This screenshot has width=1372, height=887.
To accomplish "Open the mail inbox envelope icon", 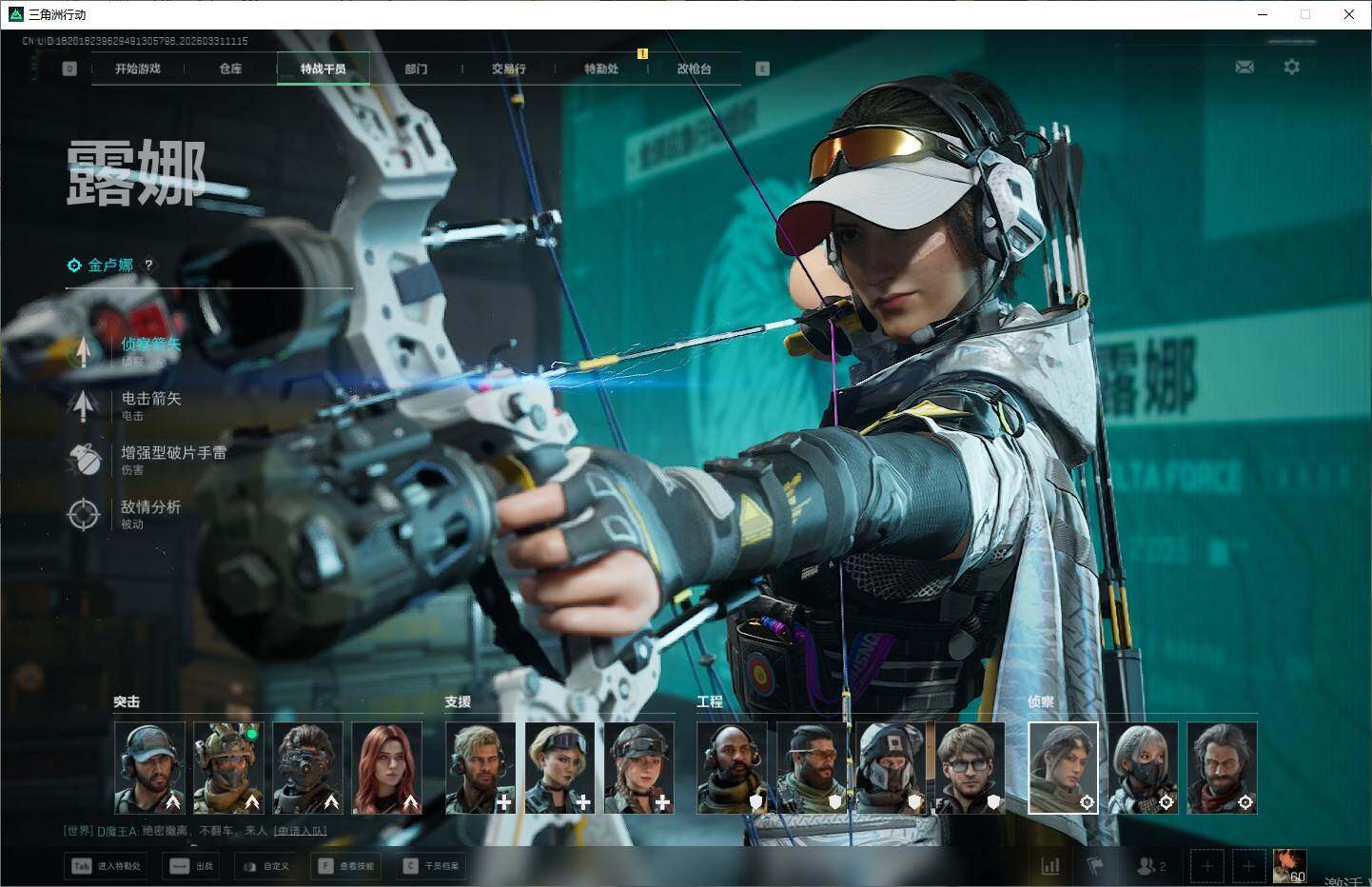I will tap(1245, 67).
